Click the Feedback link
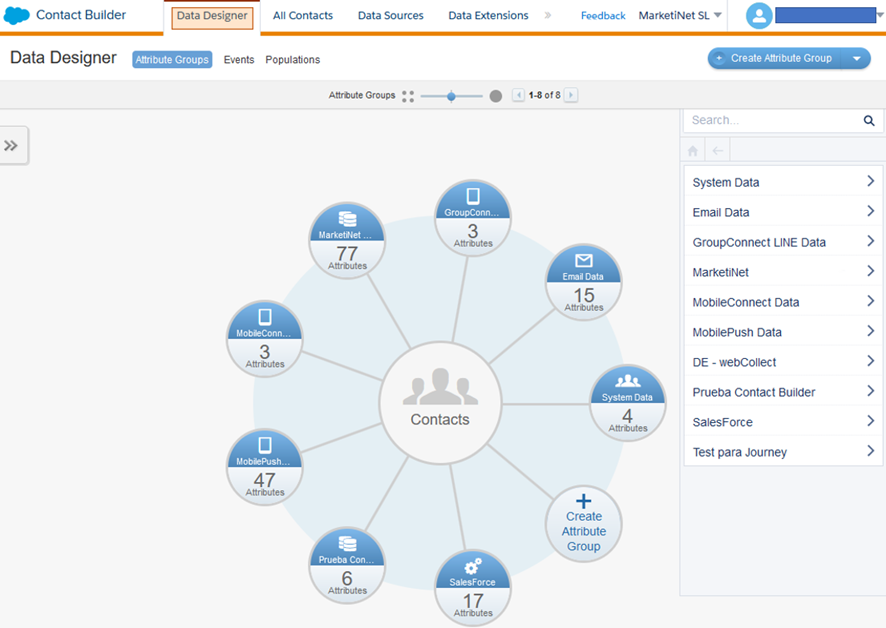 pyautogui.click(x=603, y=16)
